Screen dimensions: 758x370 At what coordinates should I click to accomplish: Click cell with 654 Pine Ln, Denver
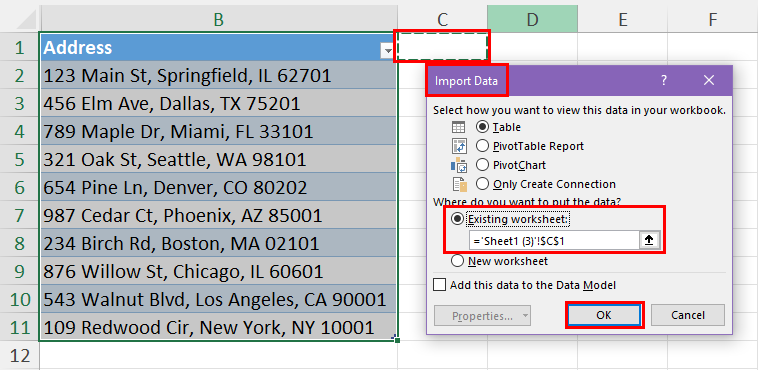pos(219,188)
